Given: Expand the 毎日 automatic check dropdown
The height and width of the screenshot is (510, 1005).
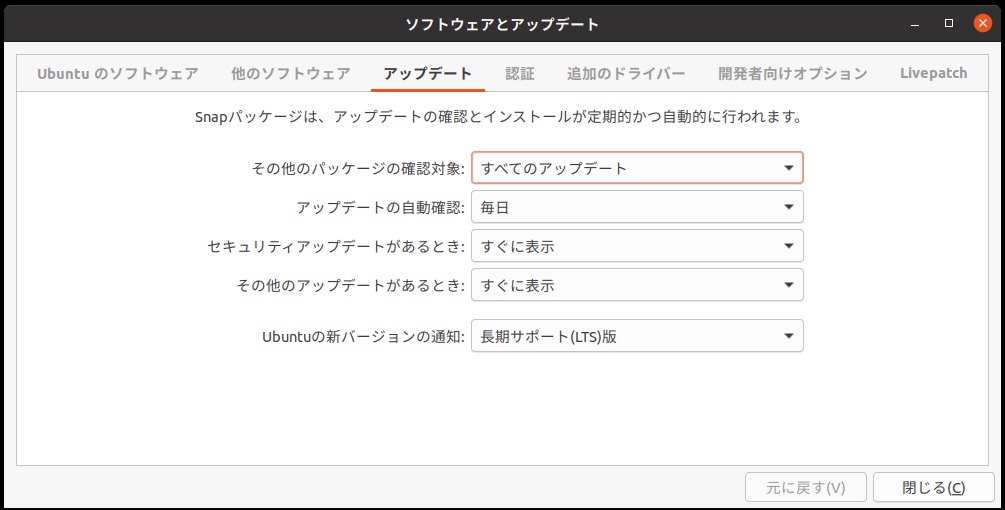Looking at the screenshot, I should point(637,207).
